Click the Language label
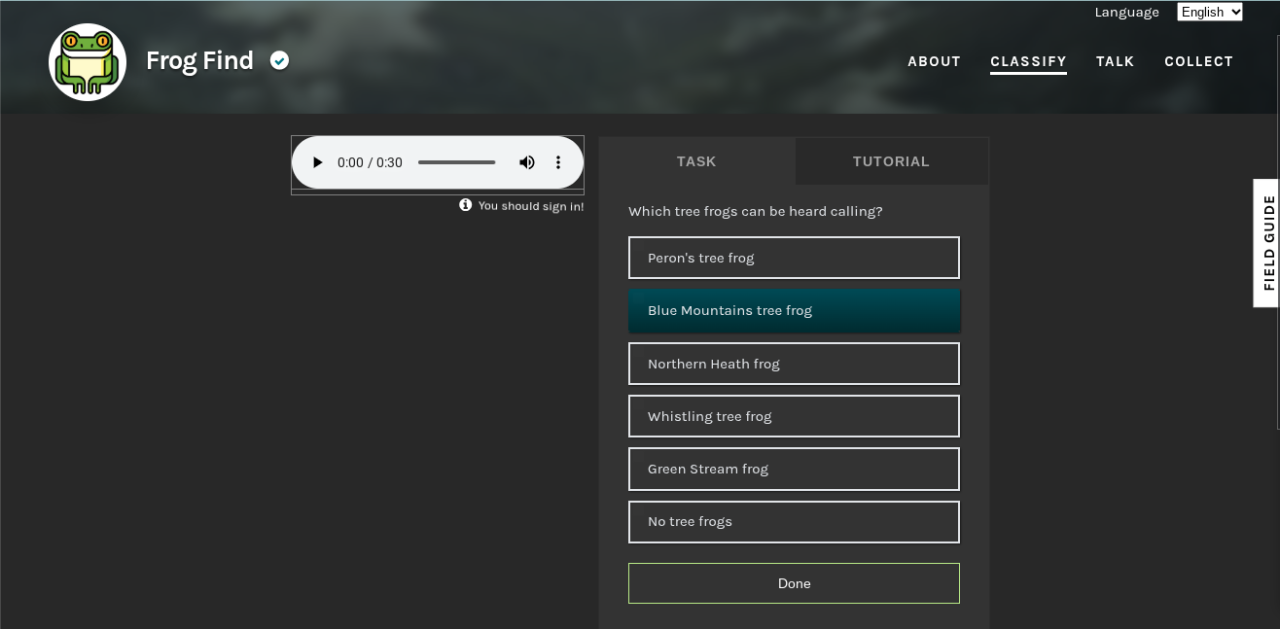 [x=1127, y=12]
